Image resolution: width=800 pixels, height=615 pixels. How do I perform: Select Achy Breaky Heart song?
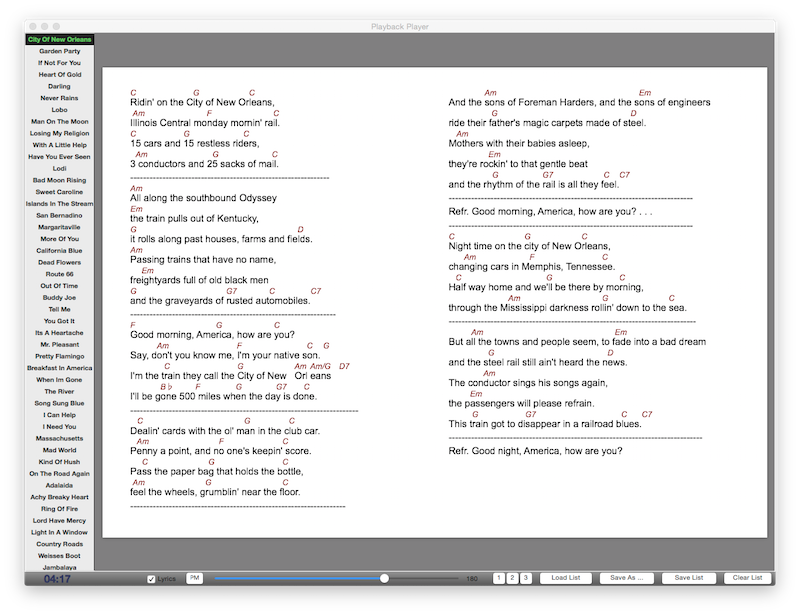tap(60, 497)
